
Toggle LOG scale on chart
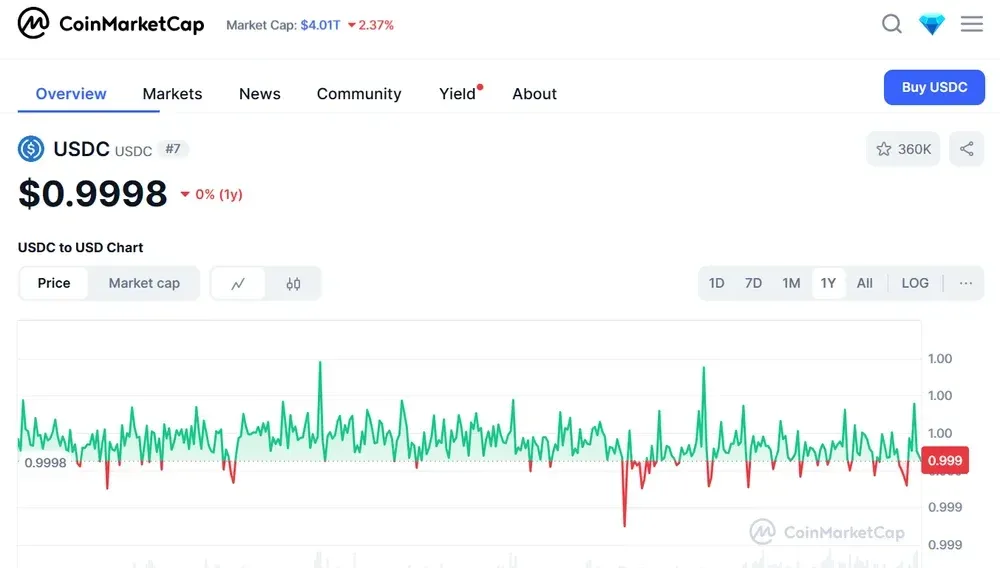click(x=915, y=283)
